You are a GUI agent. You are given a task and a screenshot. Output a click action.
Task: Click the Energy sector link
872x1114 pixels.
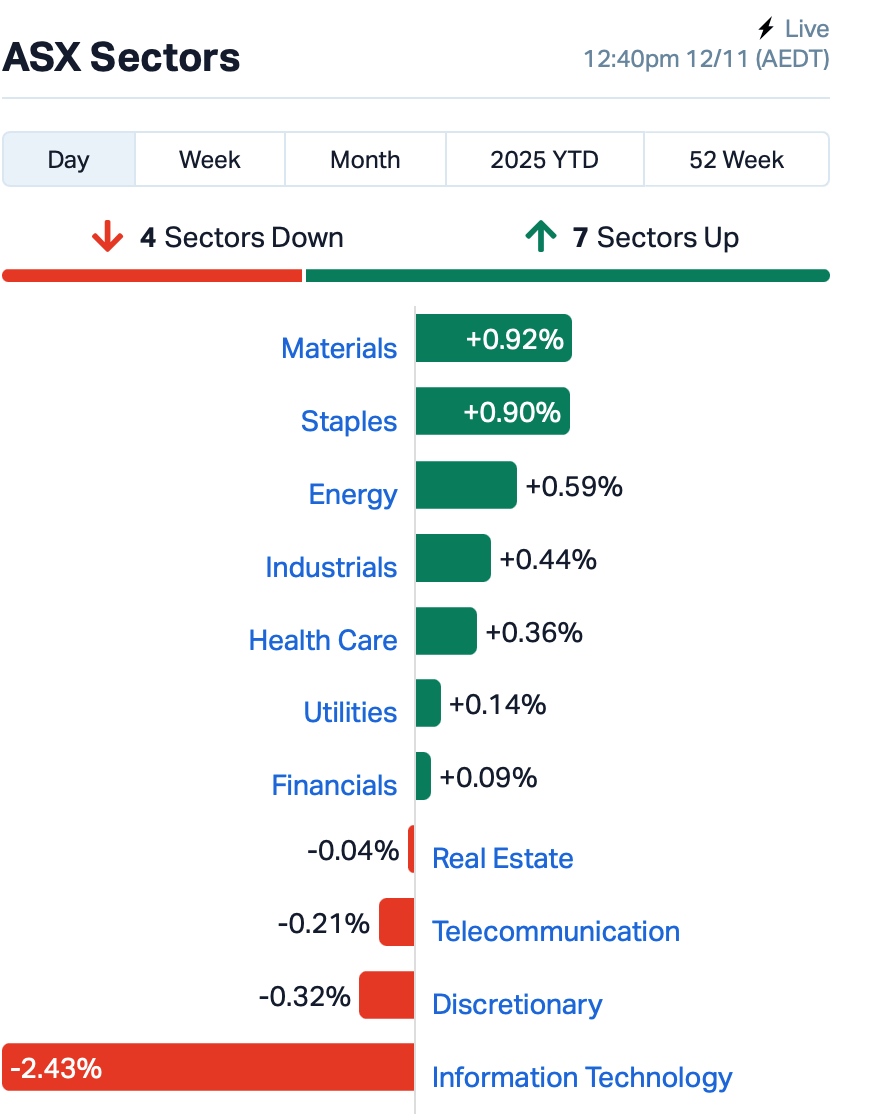point(353,494)
